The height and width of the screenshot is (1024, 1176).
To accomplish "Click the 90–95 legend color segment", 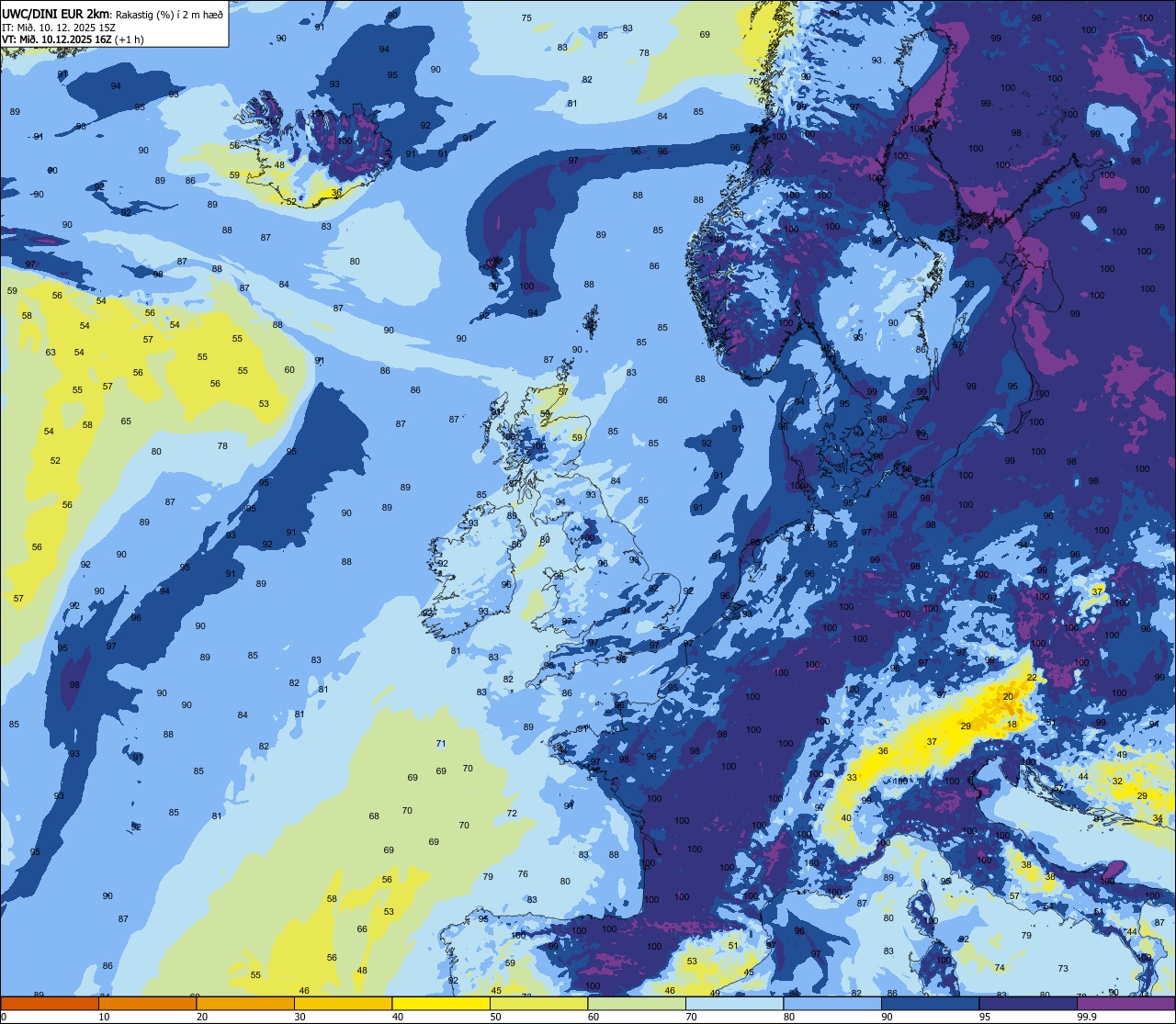I will (x=930, y=1003).
